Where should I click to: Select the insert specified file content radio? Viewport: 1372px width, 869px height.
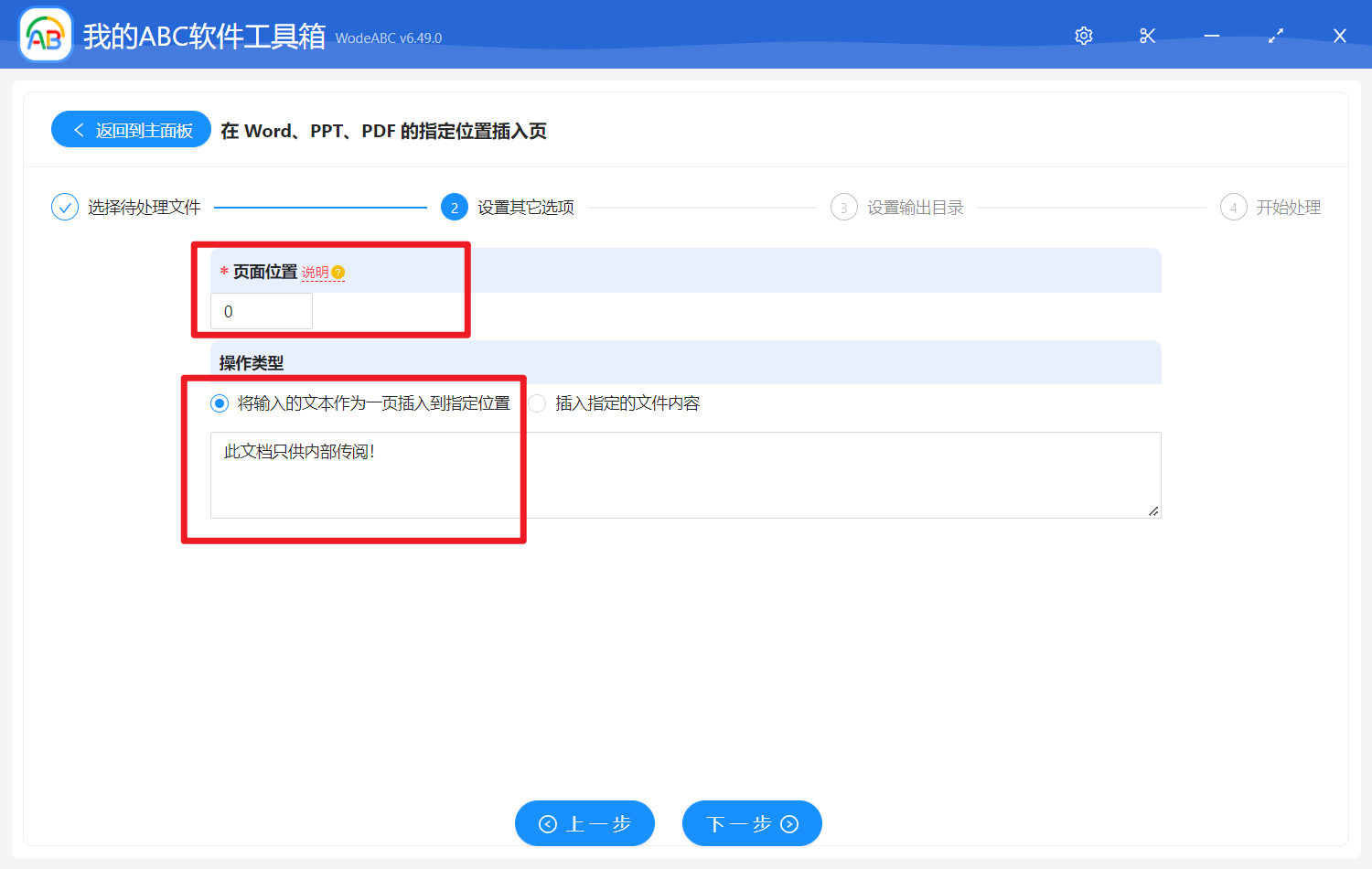pyautogui.click(x=538, y=403)
